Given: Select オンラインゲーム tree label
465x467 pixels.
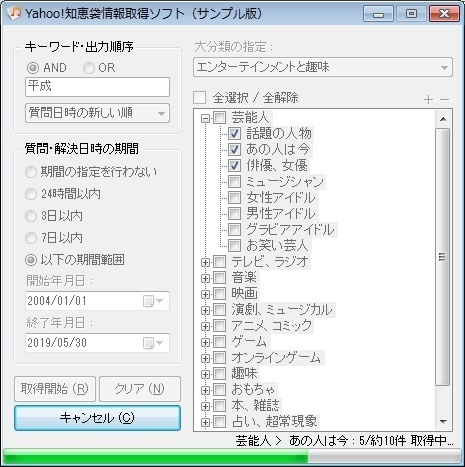Looking at the screenshot, I should coord(276,358).
